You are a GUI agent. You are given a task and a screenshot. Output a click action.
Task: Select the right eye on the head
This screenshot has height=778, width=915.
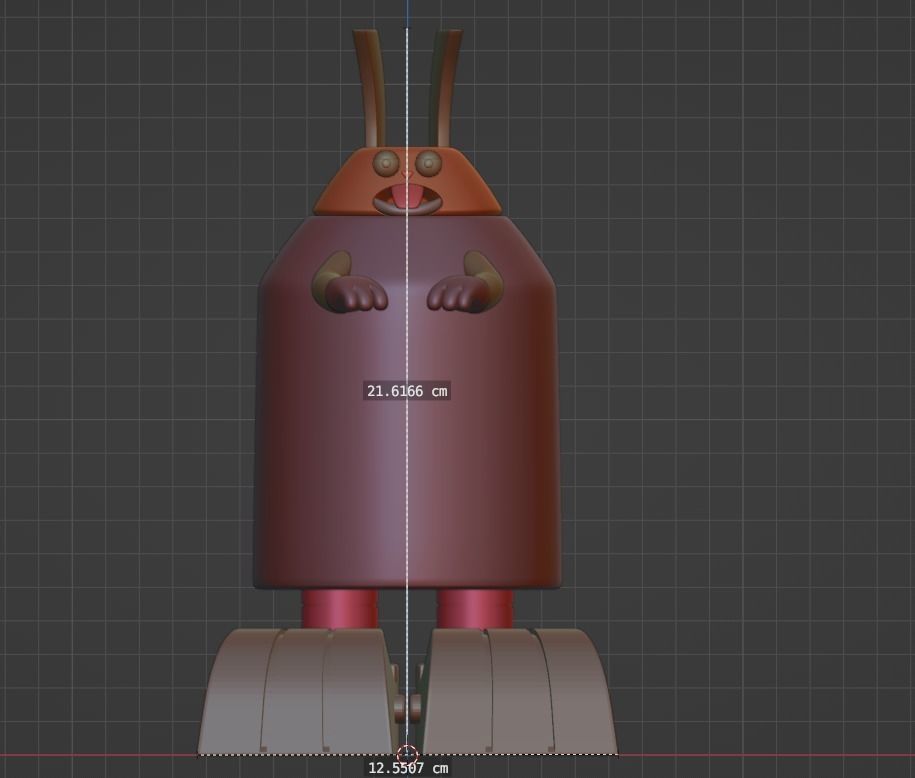pyautogui.click(x=428, y=163)
